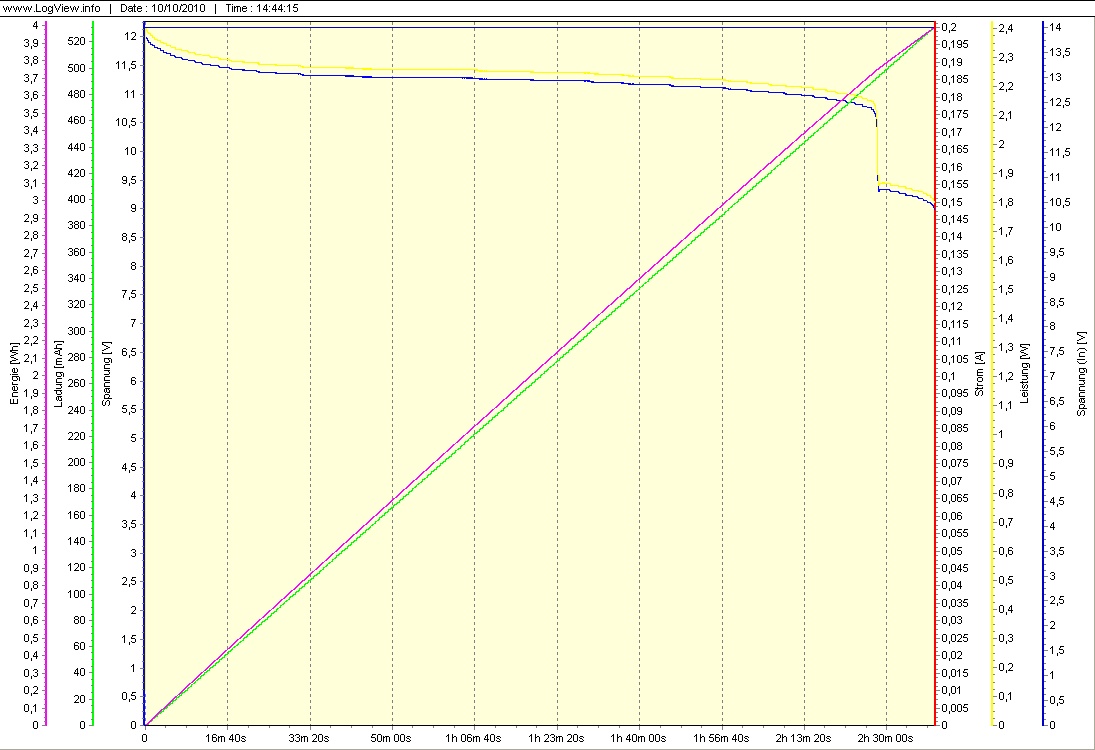Click the 2h 30m 00s time tick label
1095x750 pixels.
[885, 738]
